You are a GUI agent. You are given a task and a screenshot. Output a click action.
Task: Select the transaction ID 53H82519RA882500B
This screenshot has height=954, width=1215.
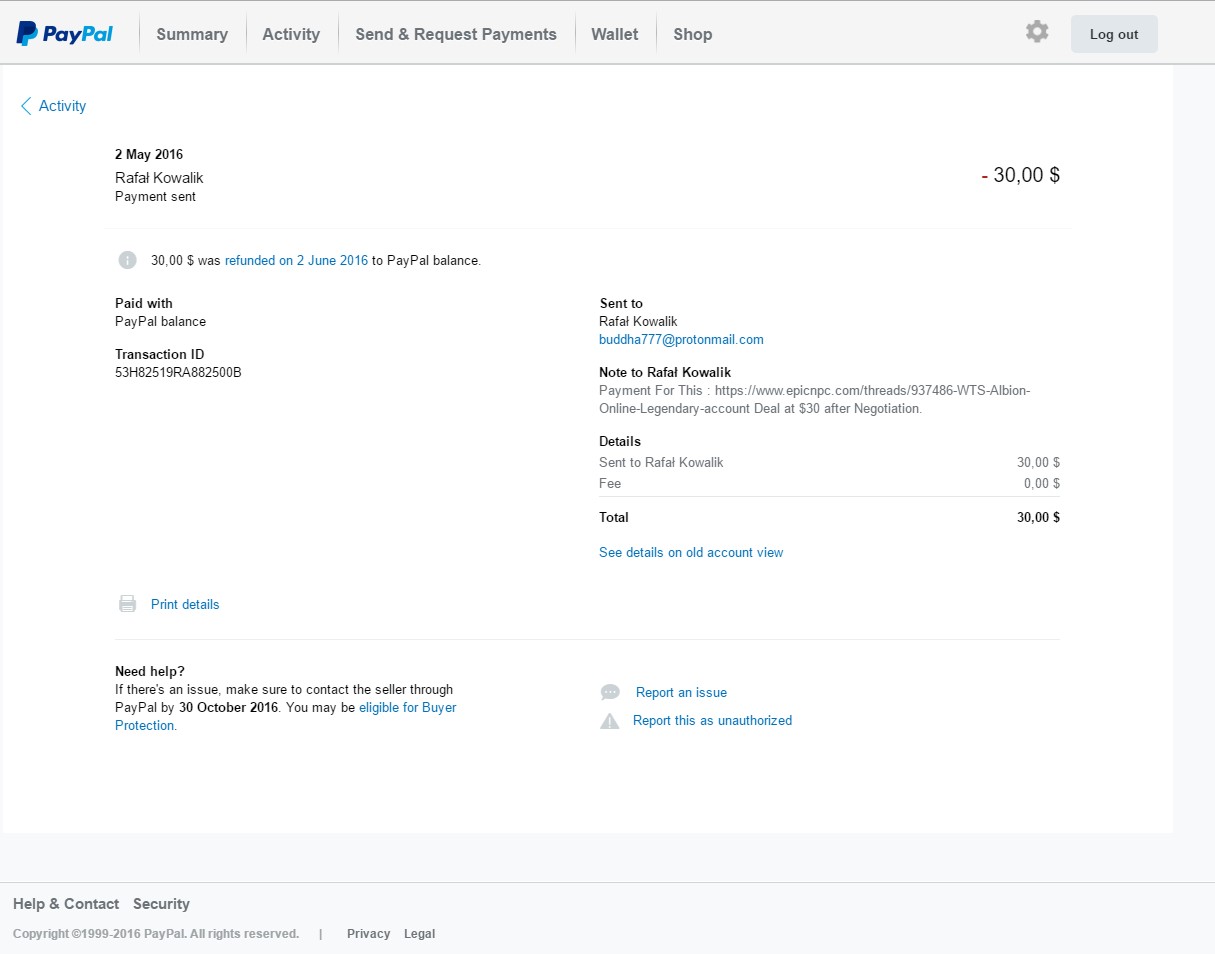click(178, 372)
